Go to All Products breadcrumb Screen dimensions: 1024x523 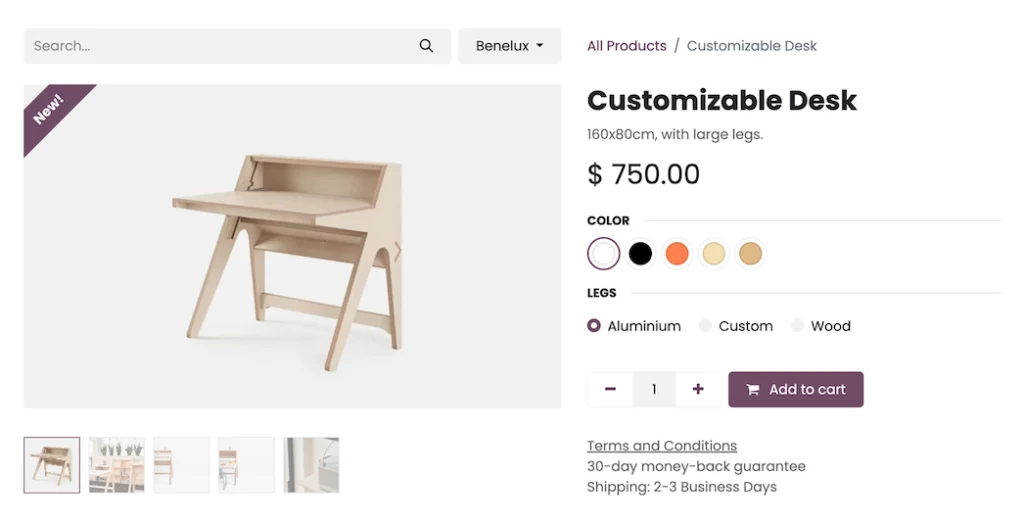(626, 46)
